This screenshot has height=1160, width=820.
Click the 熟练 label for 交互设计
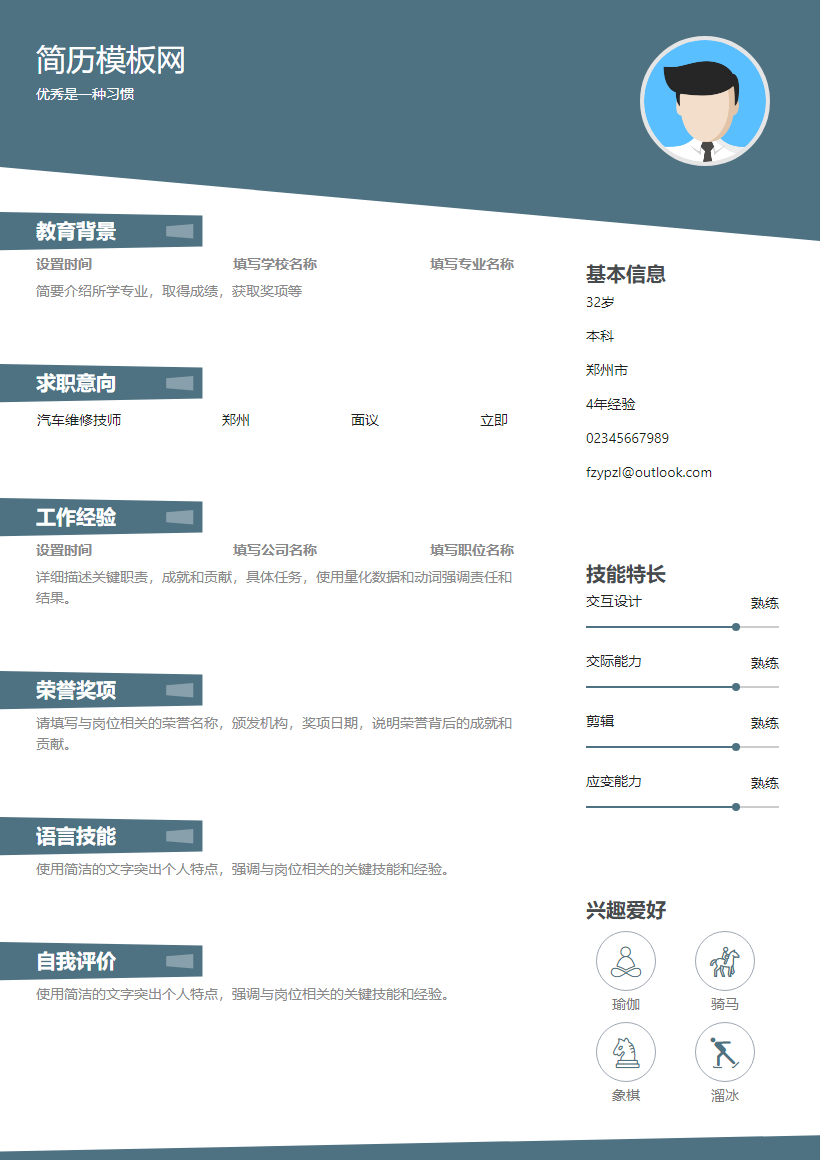[764, 603]
